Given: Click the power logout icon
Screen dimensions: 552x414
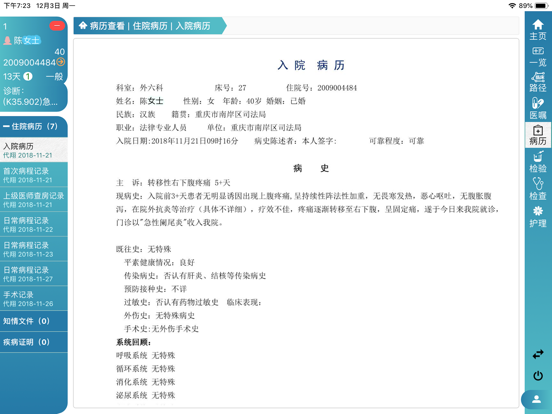Looking at the screenshot, I should point(538,376).
